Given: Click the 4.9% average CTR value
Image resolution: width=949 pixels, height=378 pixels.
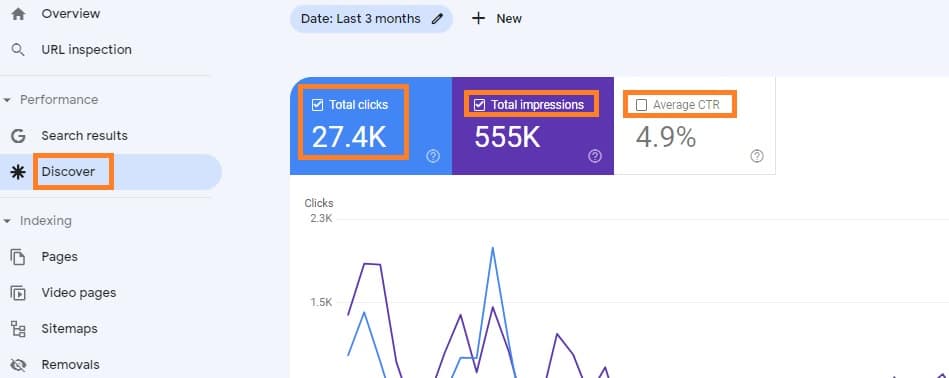Looking at the screenshot, I should 666,137.
